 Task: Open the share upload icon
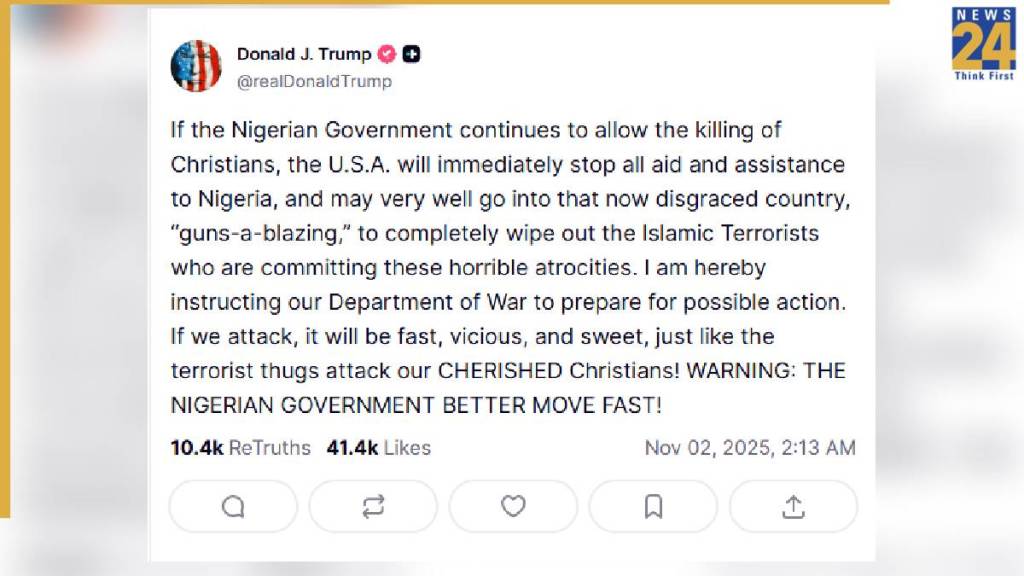[x=793, y=506]
